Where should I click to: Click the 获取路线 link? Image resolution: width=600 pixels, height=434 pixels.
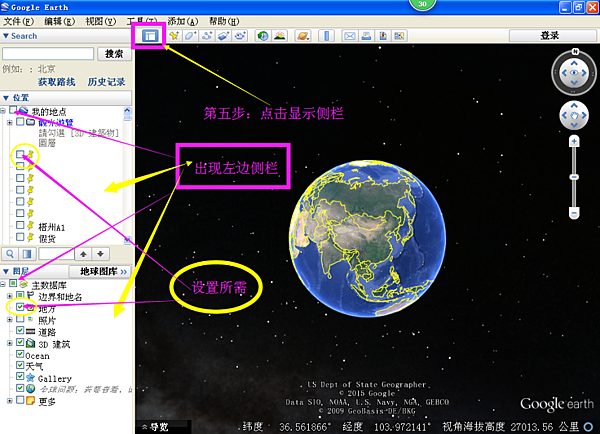(57, 82)
